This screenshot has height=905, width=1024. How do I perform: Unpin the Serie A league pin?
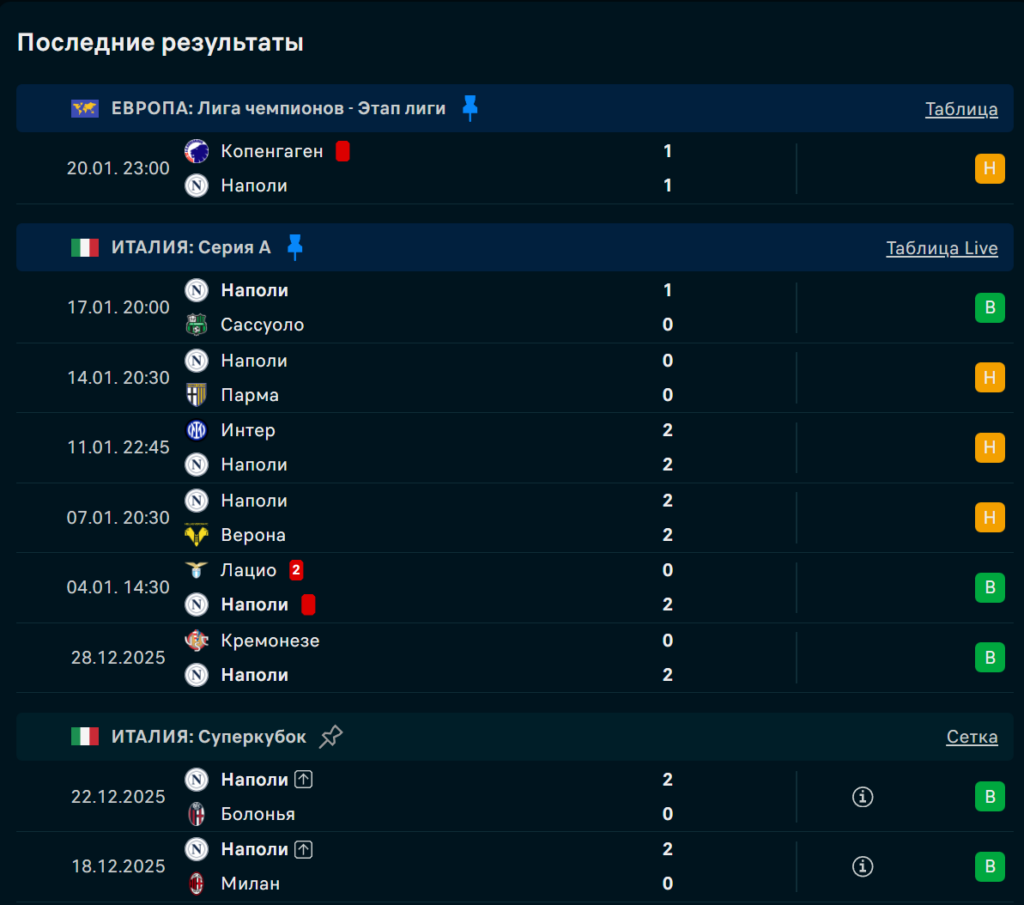coord(294,247)
